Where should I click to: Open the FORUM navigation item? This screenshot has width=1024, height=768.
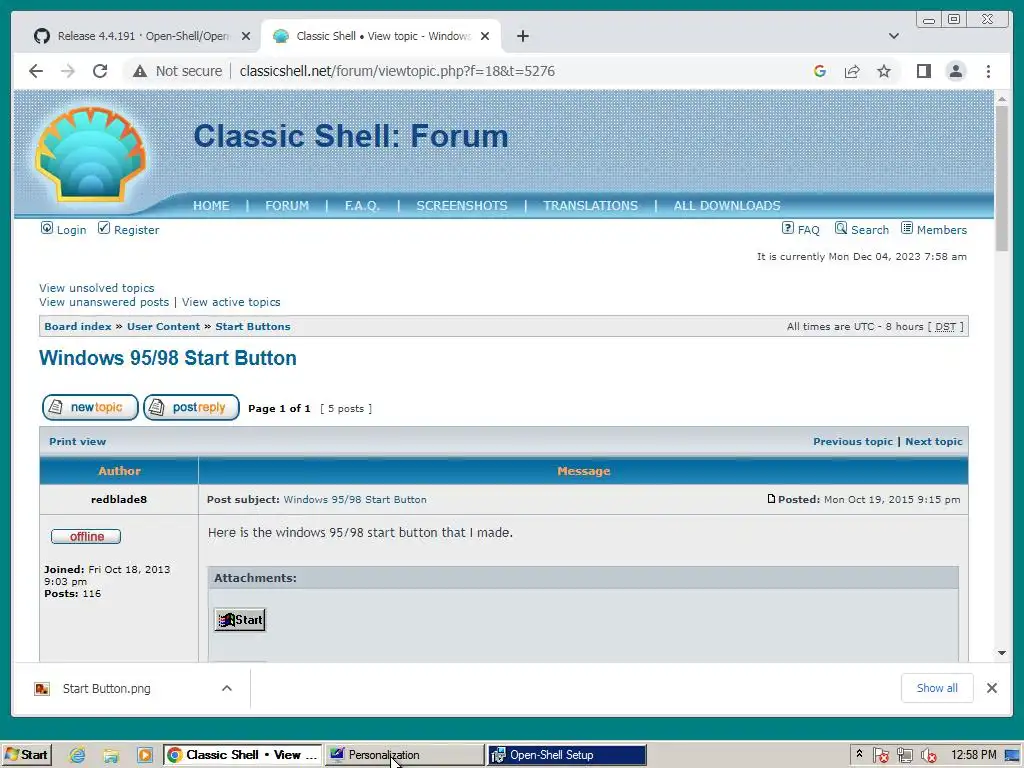287,206
